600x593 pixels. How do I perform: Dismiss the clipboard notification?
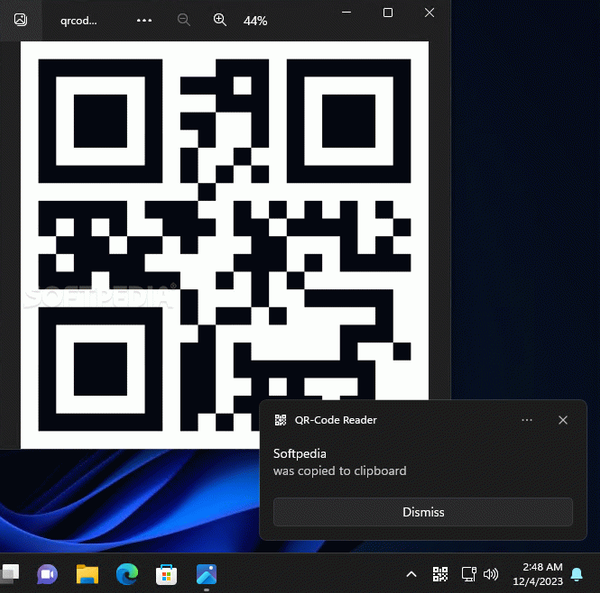423,512
